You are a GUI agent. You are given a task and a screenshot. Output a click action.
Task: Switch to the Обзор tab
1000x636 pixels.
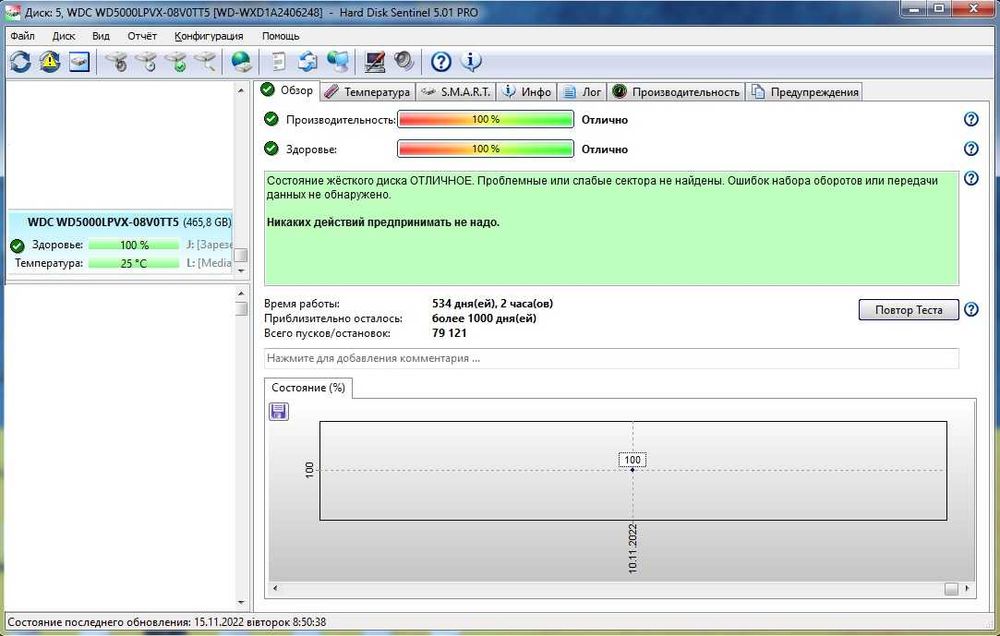(287, 91)
